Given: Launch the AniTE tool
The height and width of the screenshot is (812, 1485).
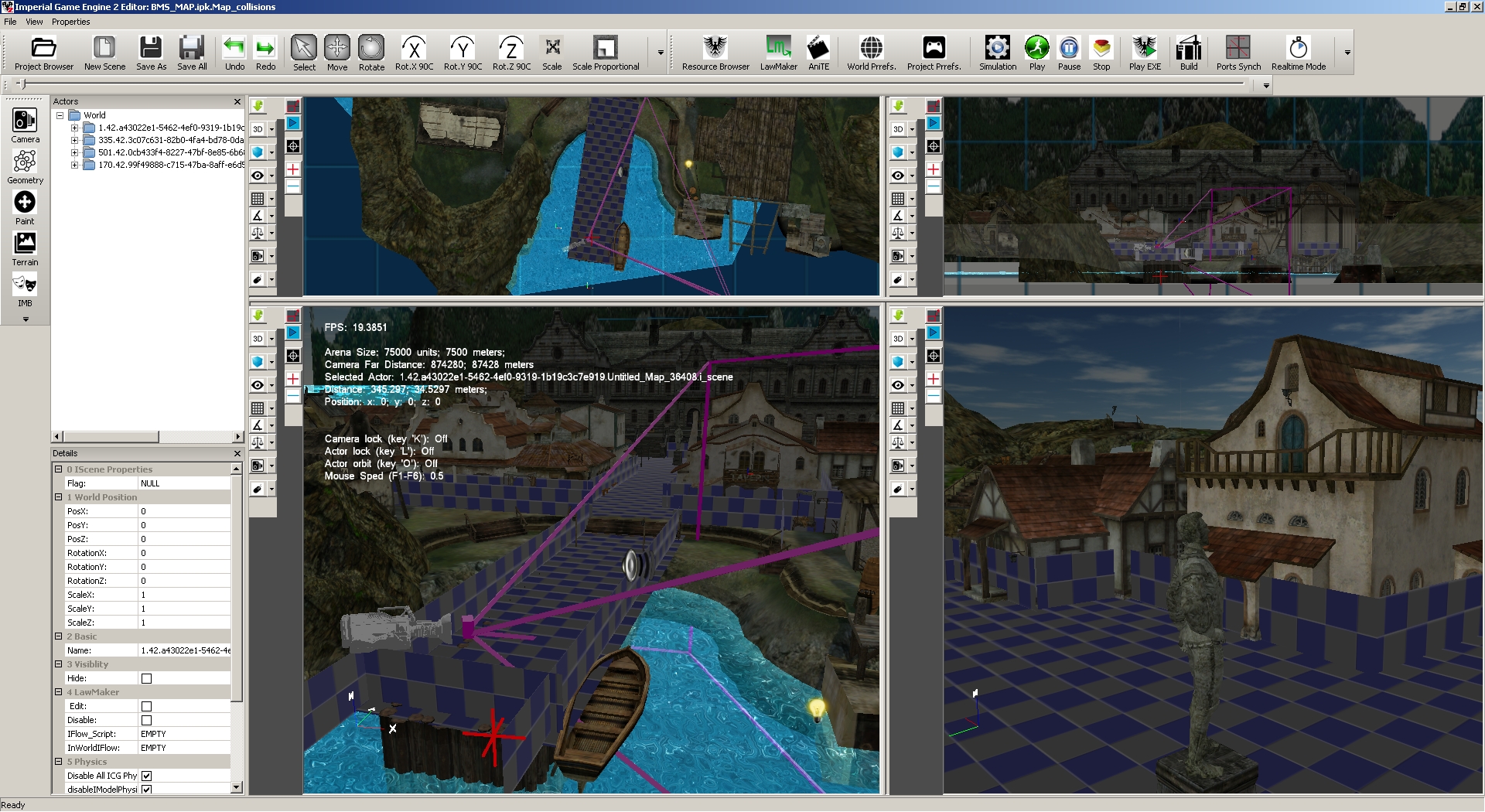Looking at the screenshot, I should (818, 53).
